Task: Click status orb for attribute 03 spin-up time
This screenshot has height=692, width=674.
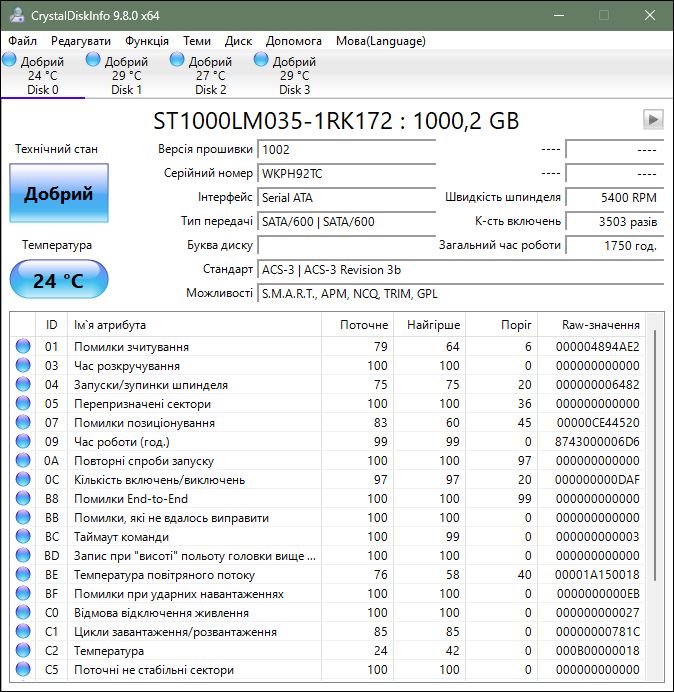Action: click(23, 365)
